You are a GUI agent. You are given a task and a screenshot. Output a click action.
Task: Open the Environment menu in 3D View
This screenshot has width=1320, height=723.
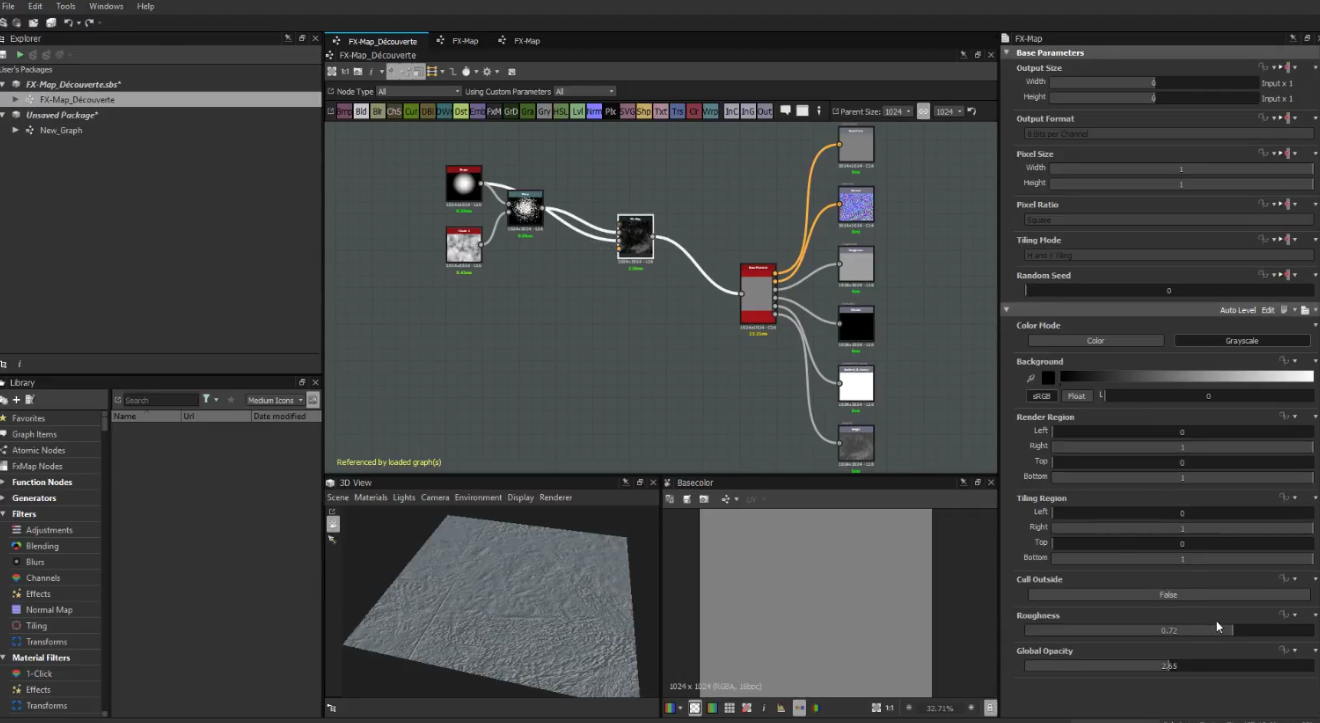(478, 497)
